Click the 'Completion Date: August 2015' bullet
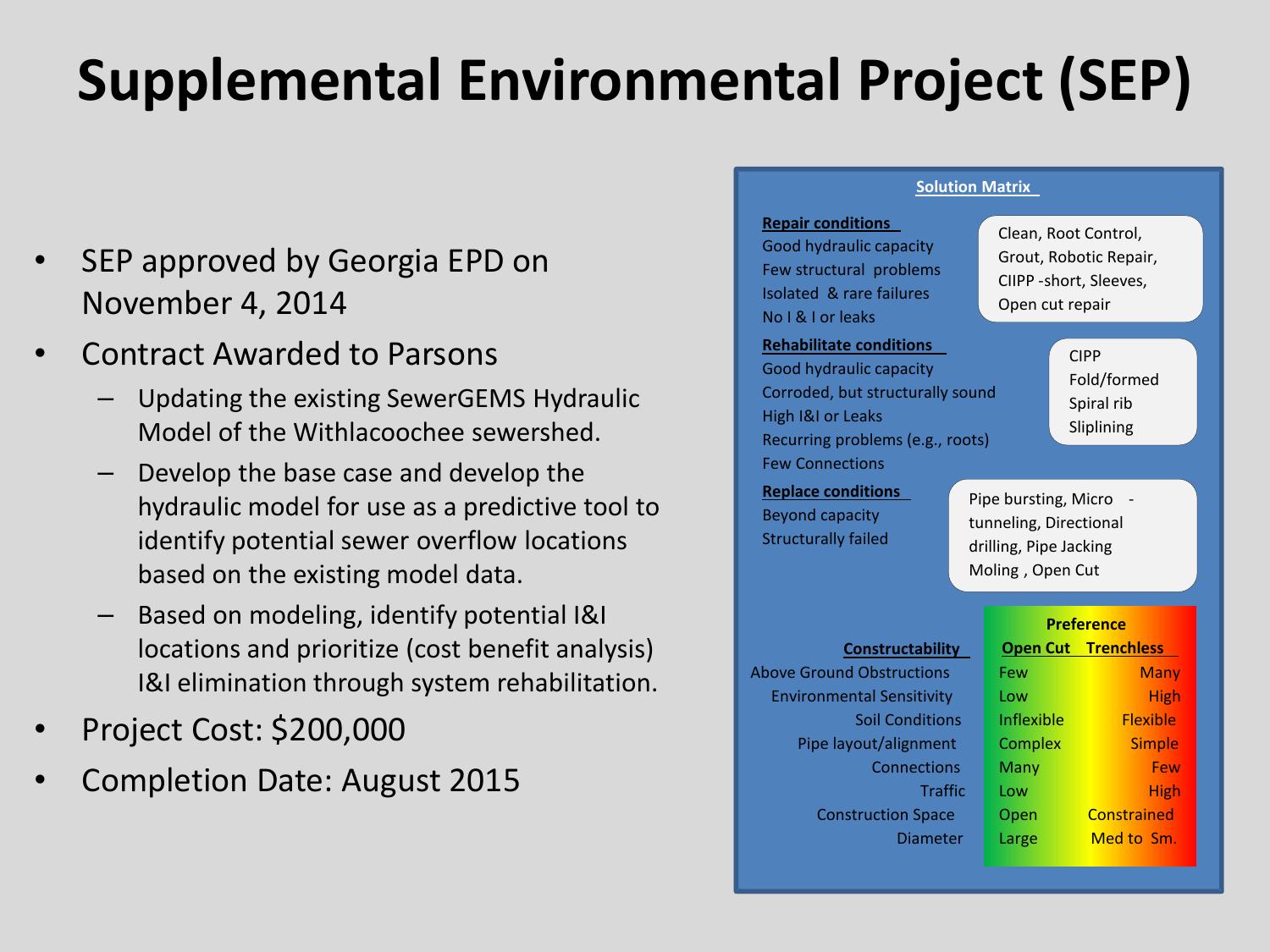Viewport: 1270px width, 952px height. click(x=301, y=780)
